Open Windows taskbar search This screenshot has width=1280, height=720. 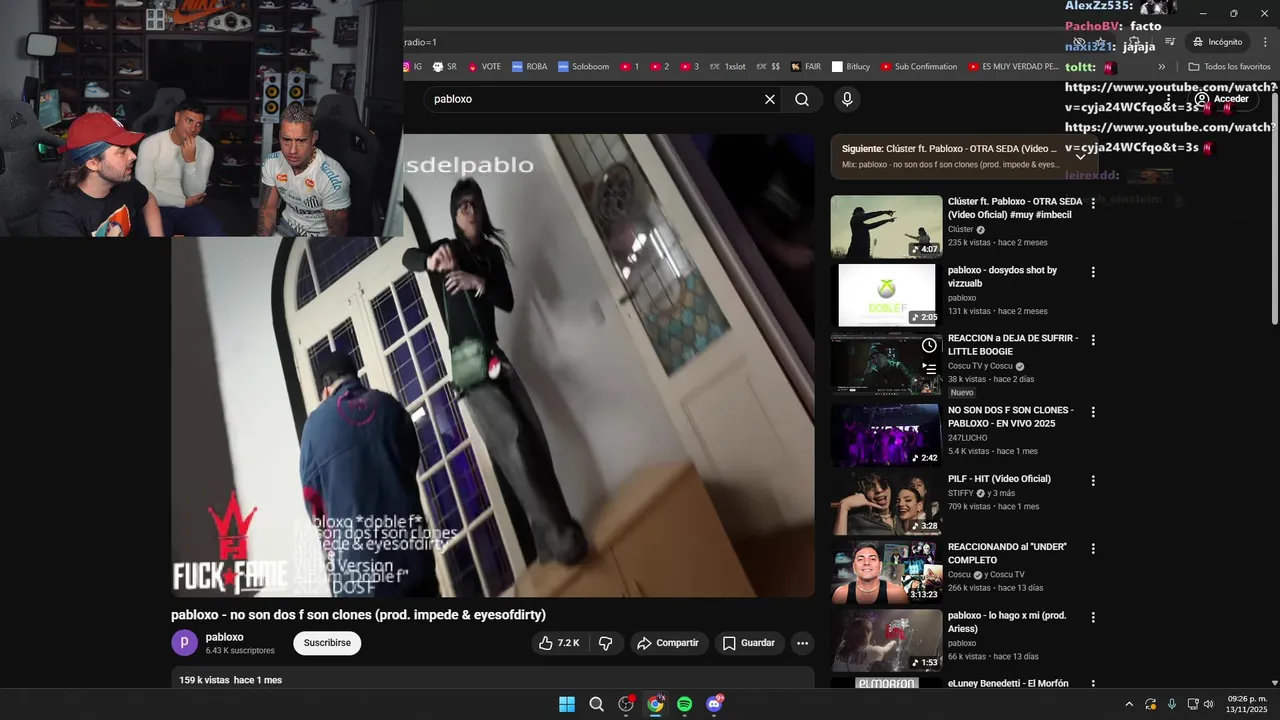[x=596, y=704]
